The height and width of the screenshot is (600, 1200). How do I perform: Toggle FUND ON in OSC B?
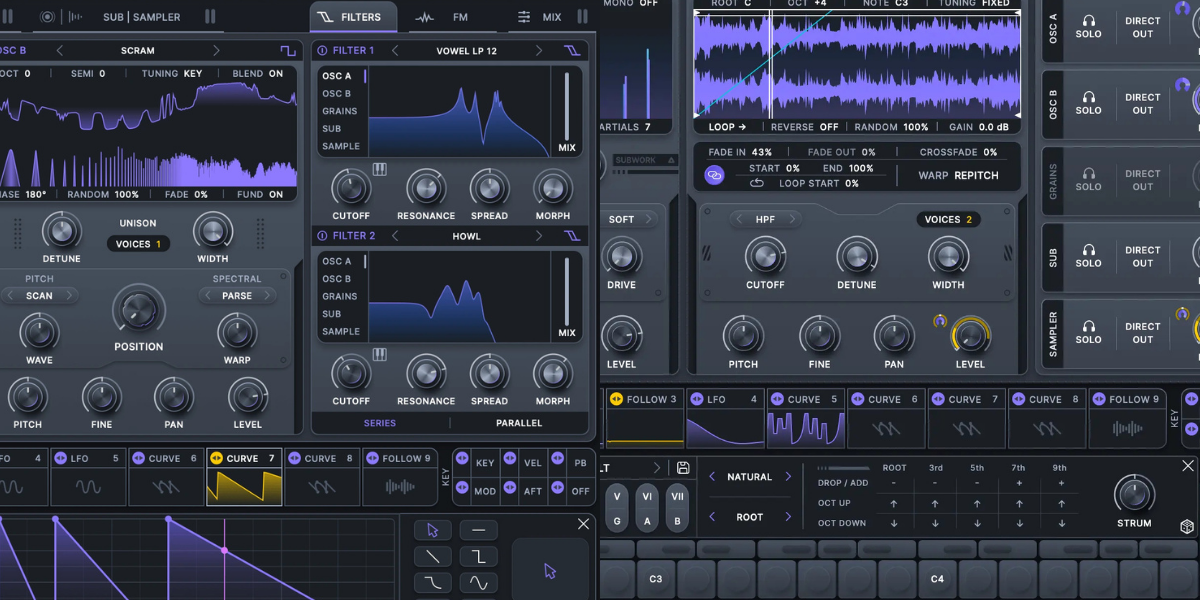click(x=260, y=194)
